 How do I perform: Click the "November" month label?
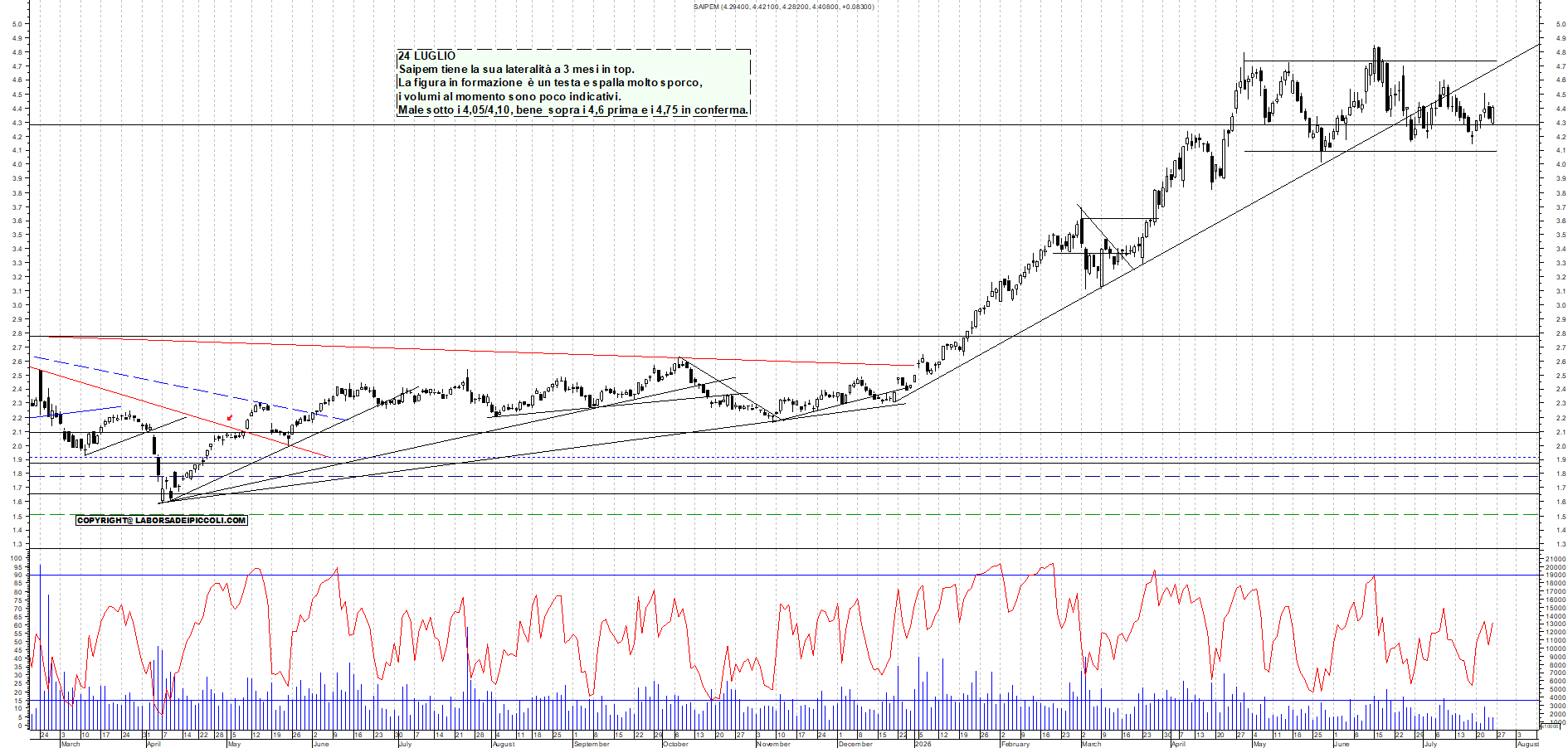tap(773, 744)
